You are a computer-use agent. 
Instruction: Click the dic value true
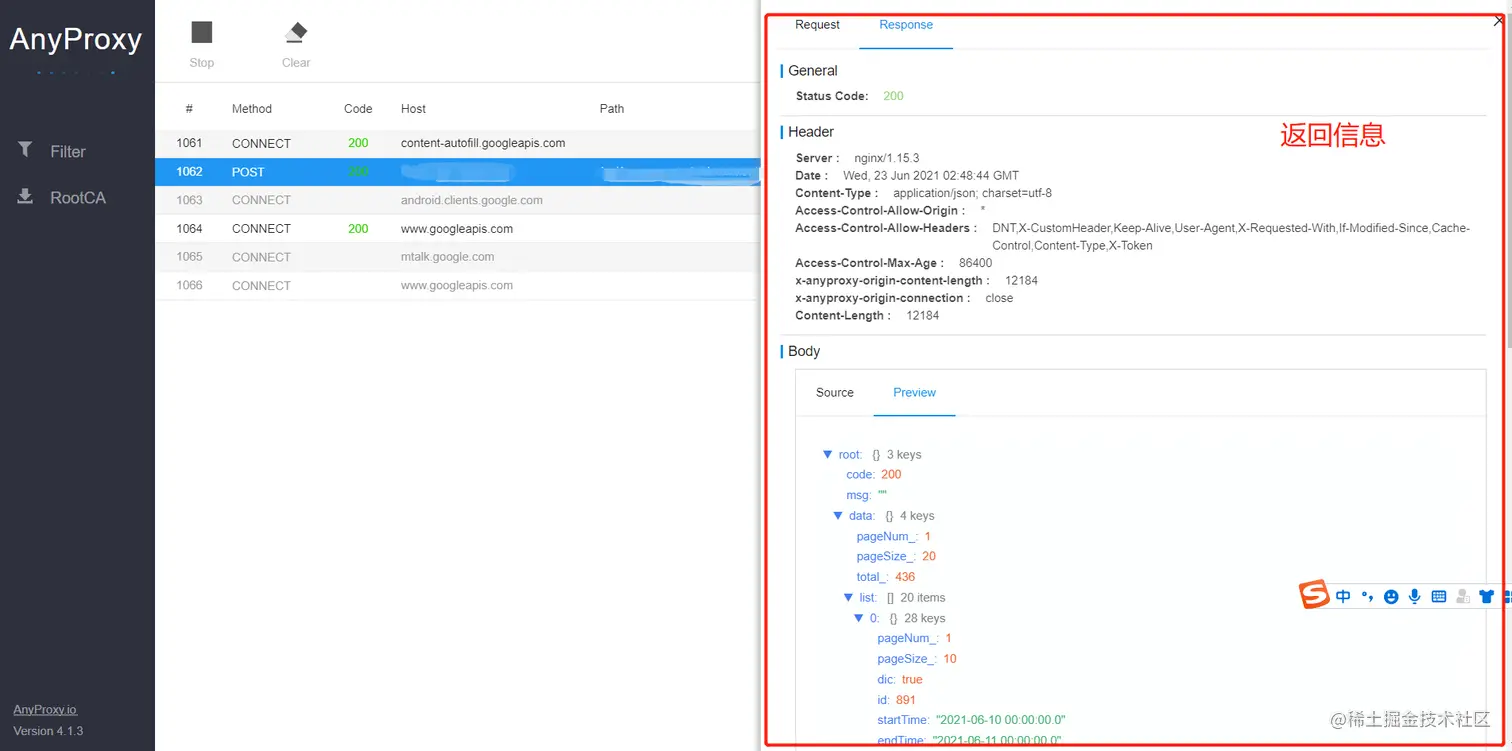point(912,680)
